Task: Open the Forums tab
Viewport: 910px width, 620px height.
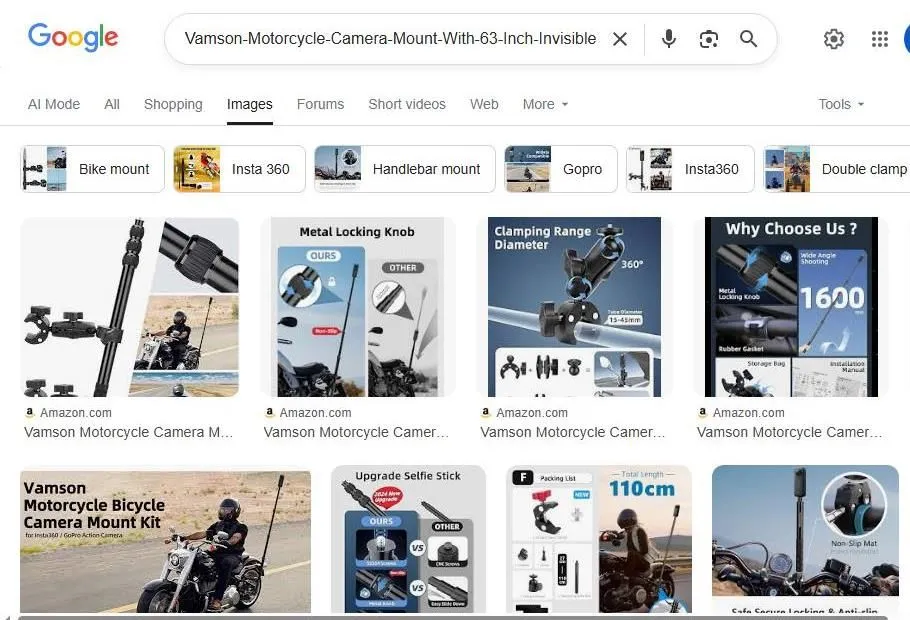Action: click(320, 104)
